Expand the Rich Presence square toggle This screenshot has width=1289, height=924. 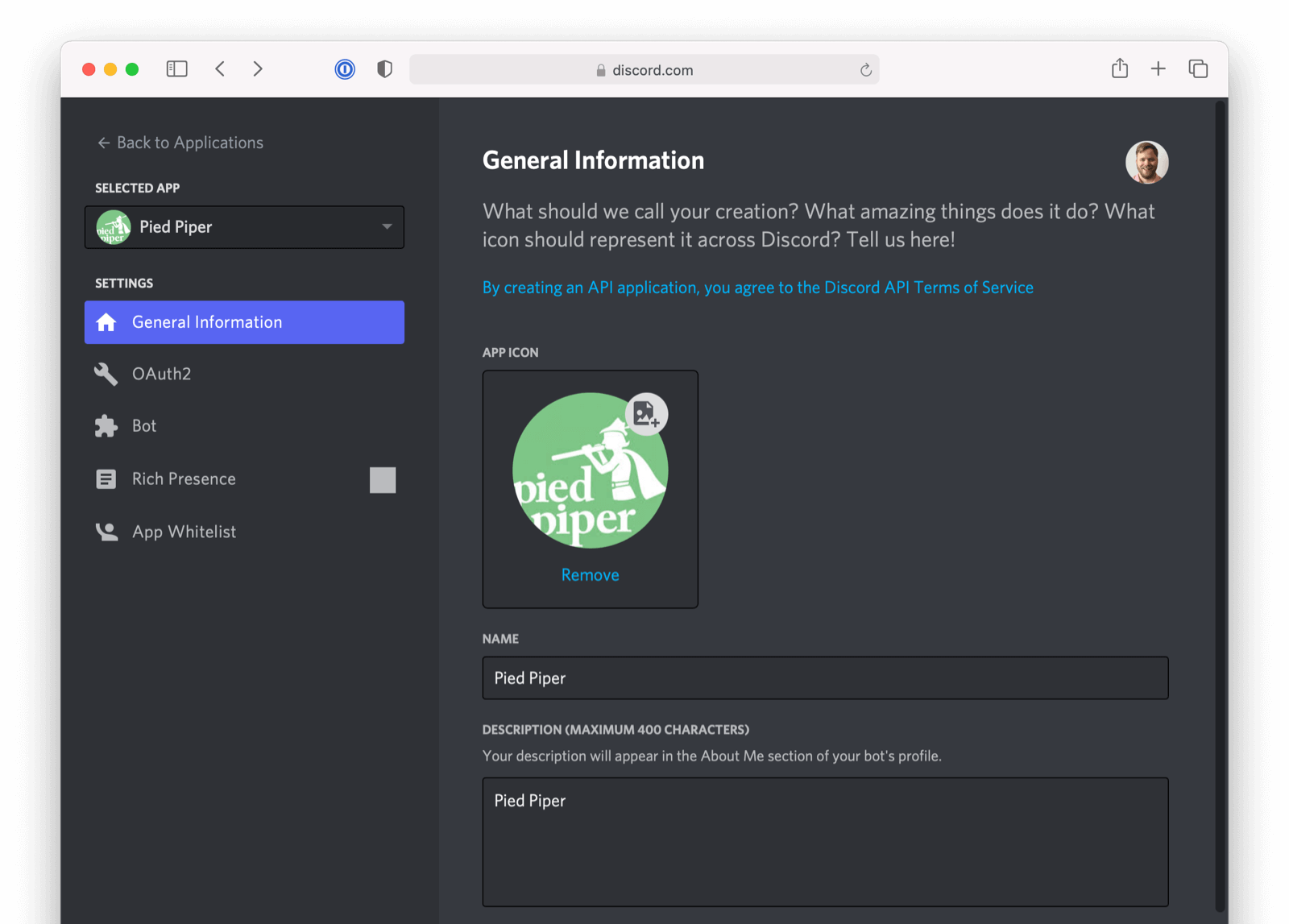pyautogui.click(x=383, y=480)
